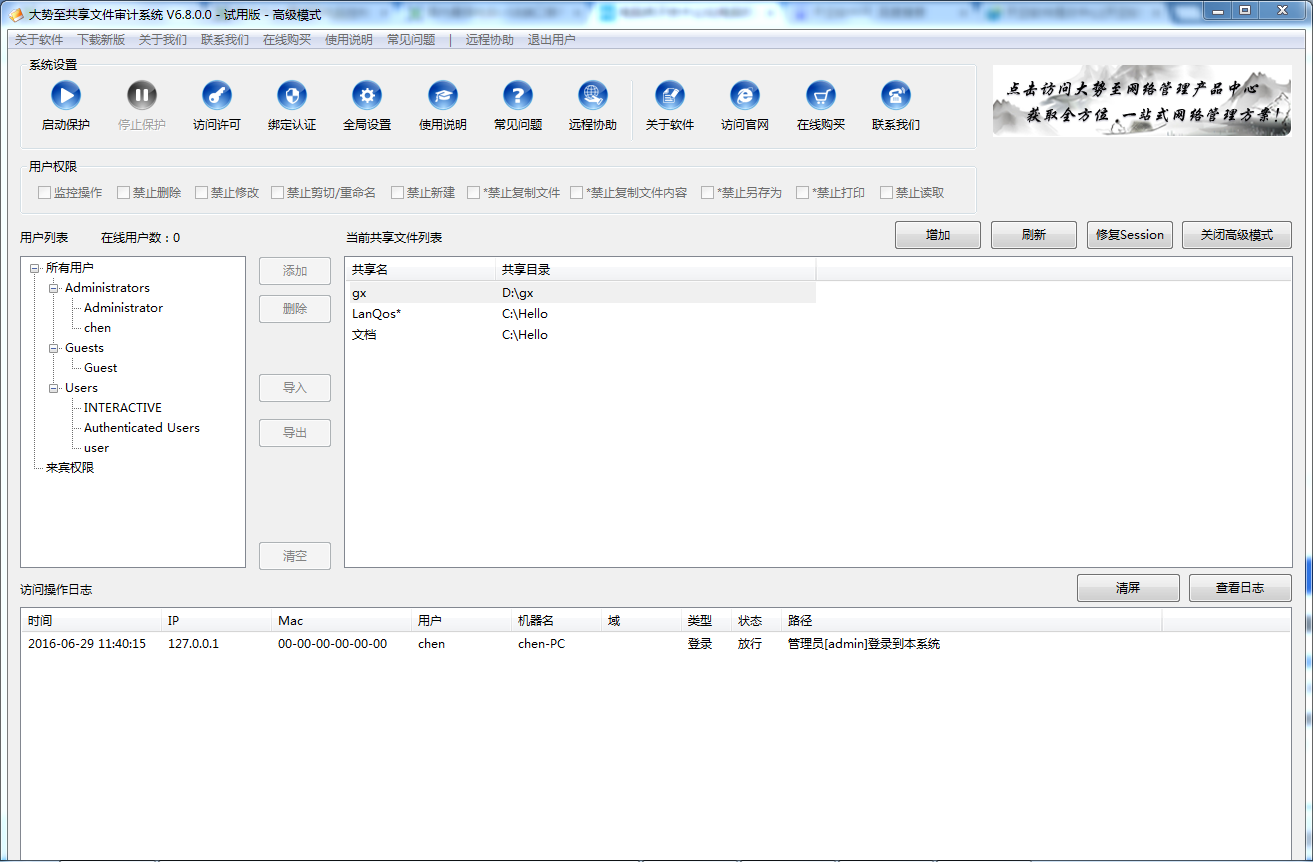Open 使用说明 graduation cap icon

pyautogui.click(x=443, y=96)
